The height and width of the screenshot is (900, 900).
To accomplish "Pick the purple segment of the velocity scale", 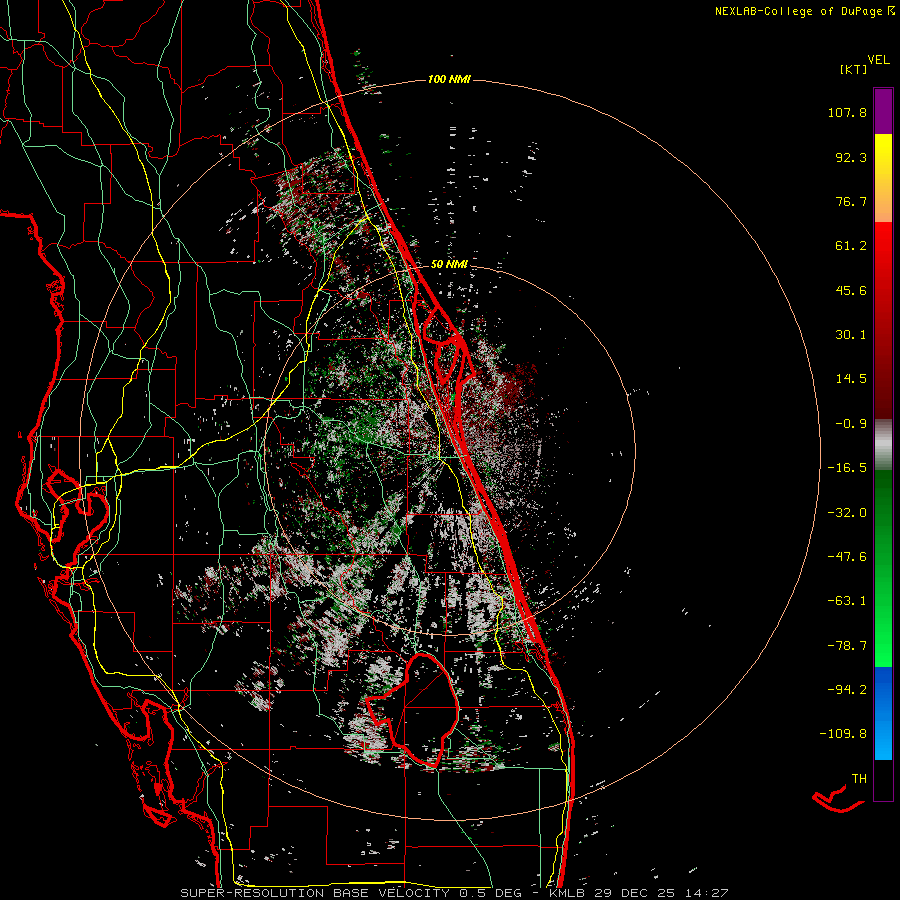I will [883, 112].
